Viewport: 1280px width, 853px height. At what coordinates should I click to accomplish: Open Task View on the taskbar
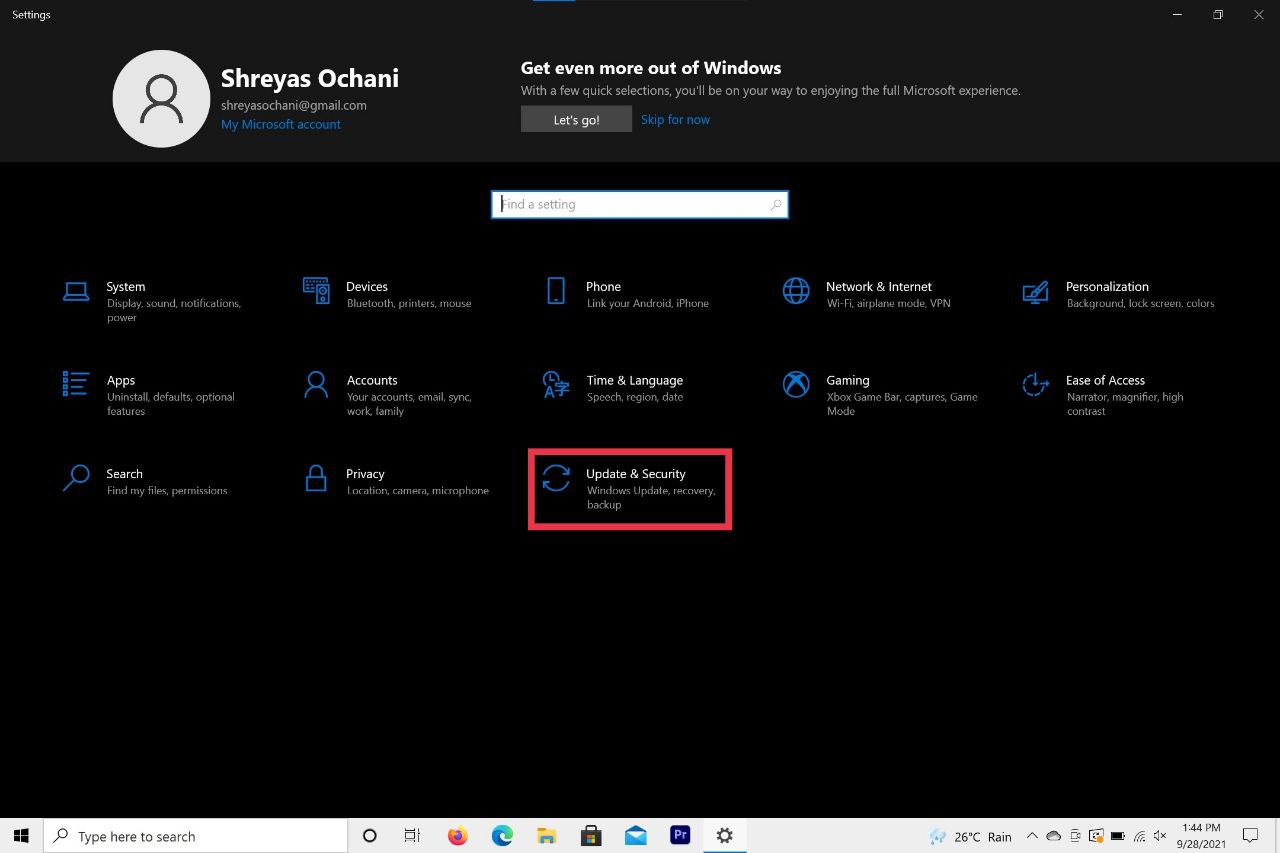412,836
